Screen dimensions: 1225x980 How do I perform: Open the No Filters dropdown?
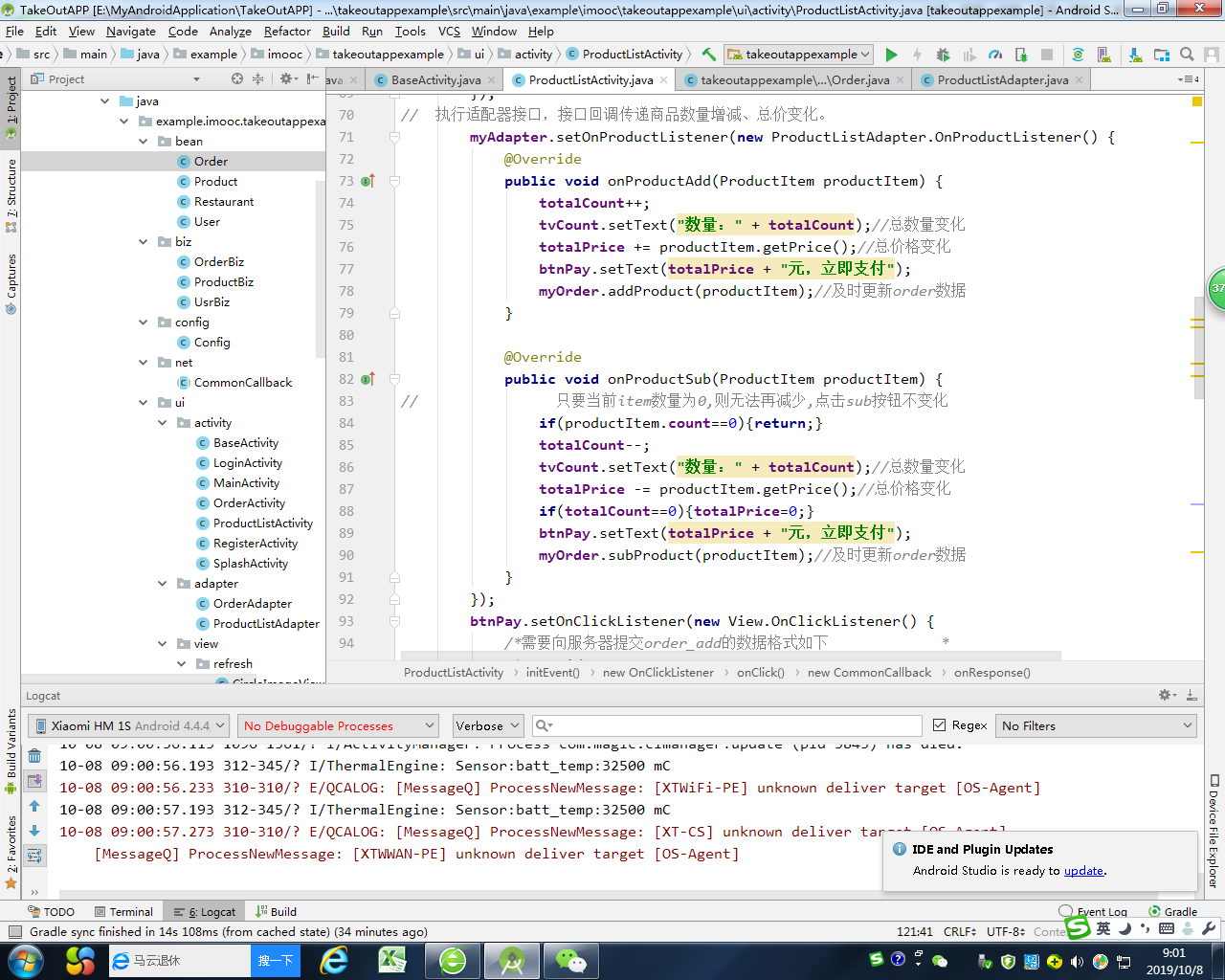tap(1096, 726)
